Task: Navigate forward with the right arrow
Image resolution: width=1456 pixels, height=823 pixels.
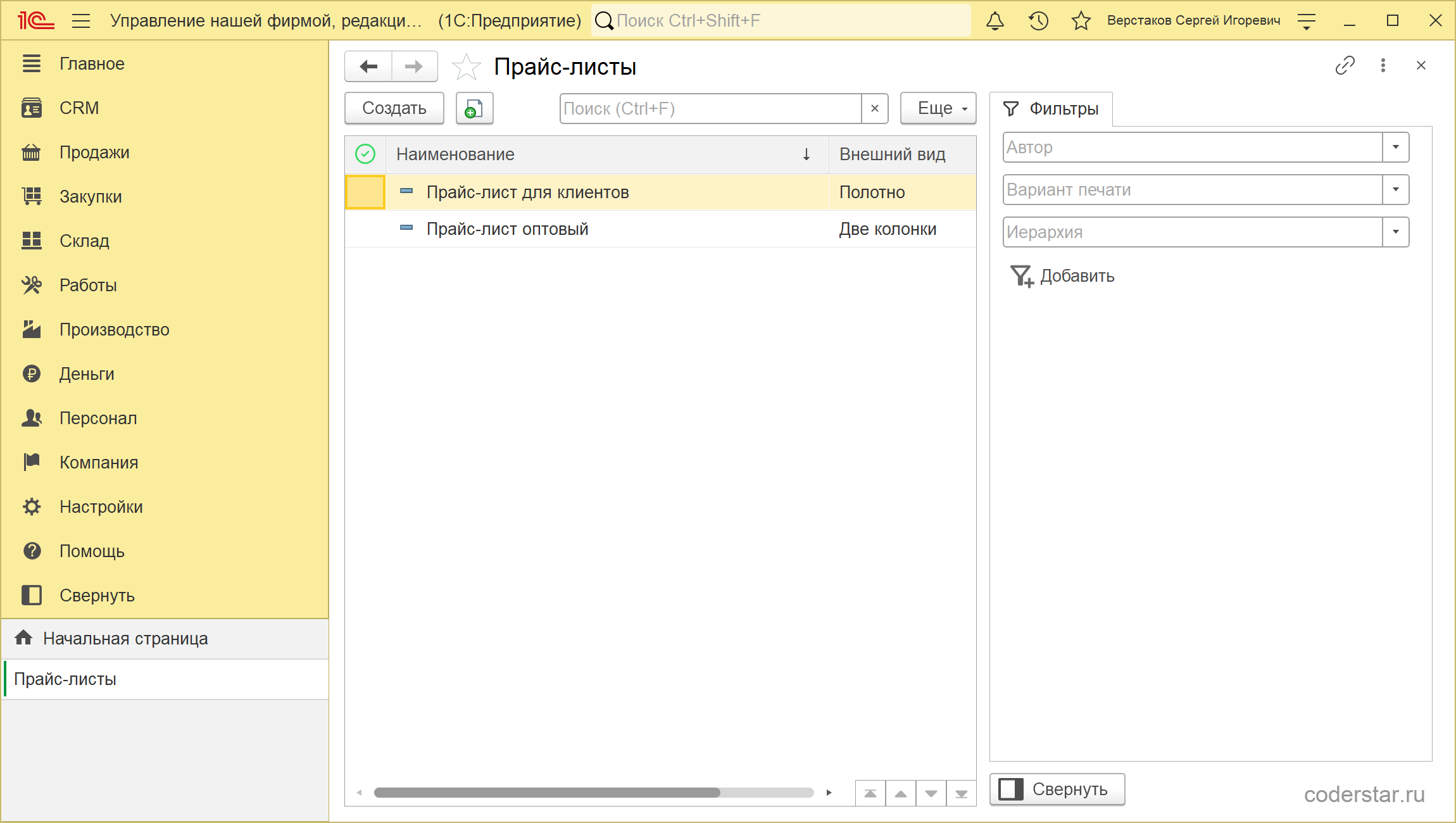Action: pyautogui.click(x=415, y=66)
